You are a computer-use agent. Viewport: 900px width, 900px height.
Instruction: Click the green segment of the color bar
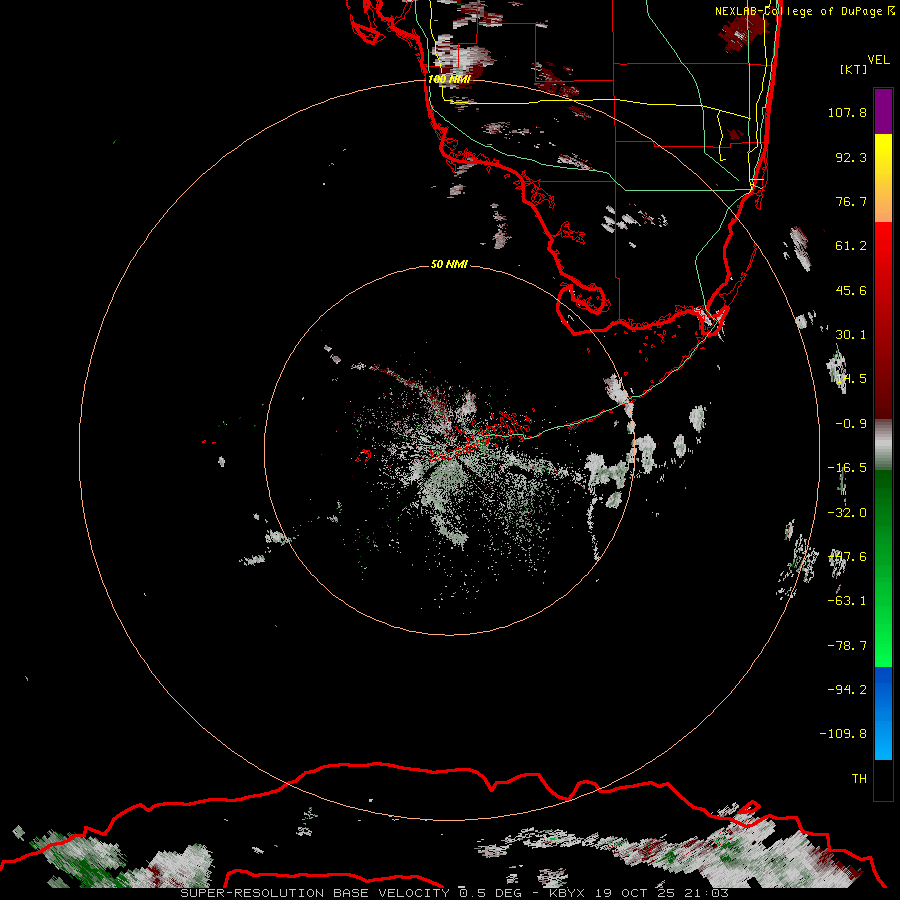[x=883, y=568]
